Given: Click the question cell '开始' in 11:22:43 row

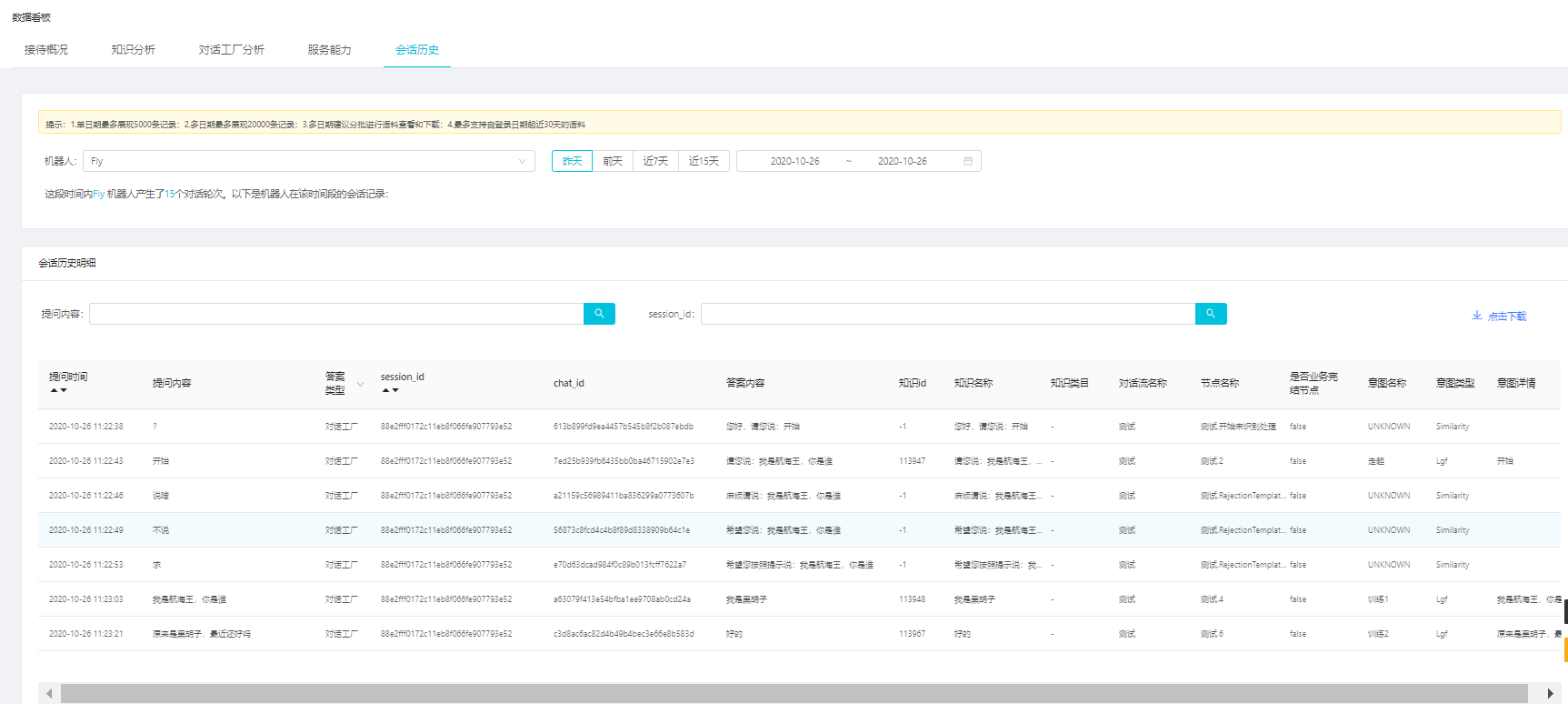Looking at the screenshot, I should coord(161,461).
